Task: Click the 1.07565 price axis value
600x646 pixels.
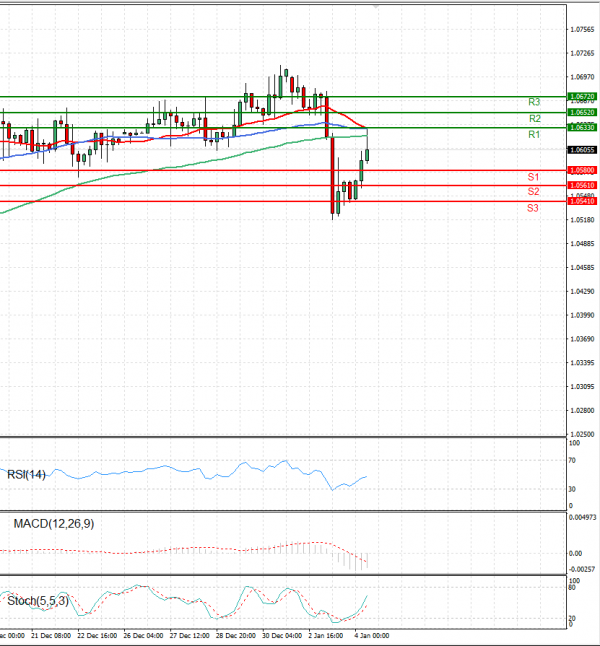Action: coord(582,30)
